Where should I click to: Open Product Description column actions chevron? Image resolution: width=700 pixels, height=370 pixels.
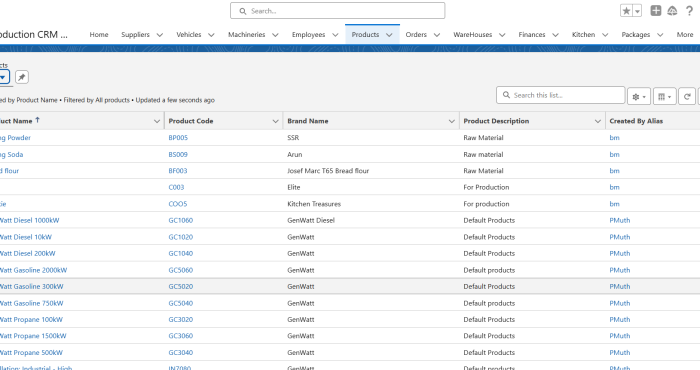[x=597, y=121]
